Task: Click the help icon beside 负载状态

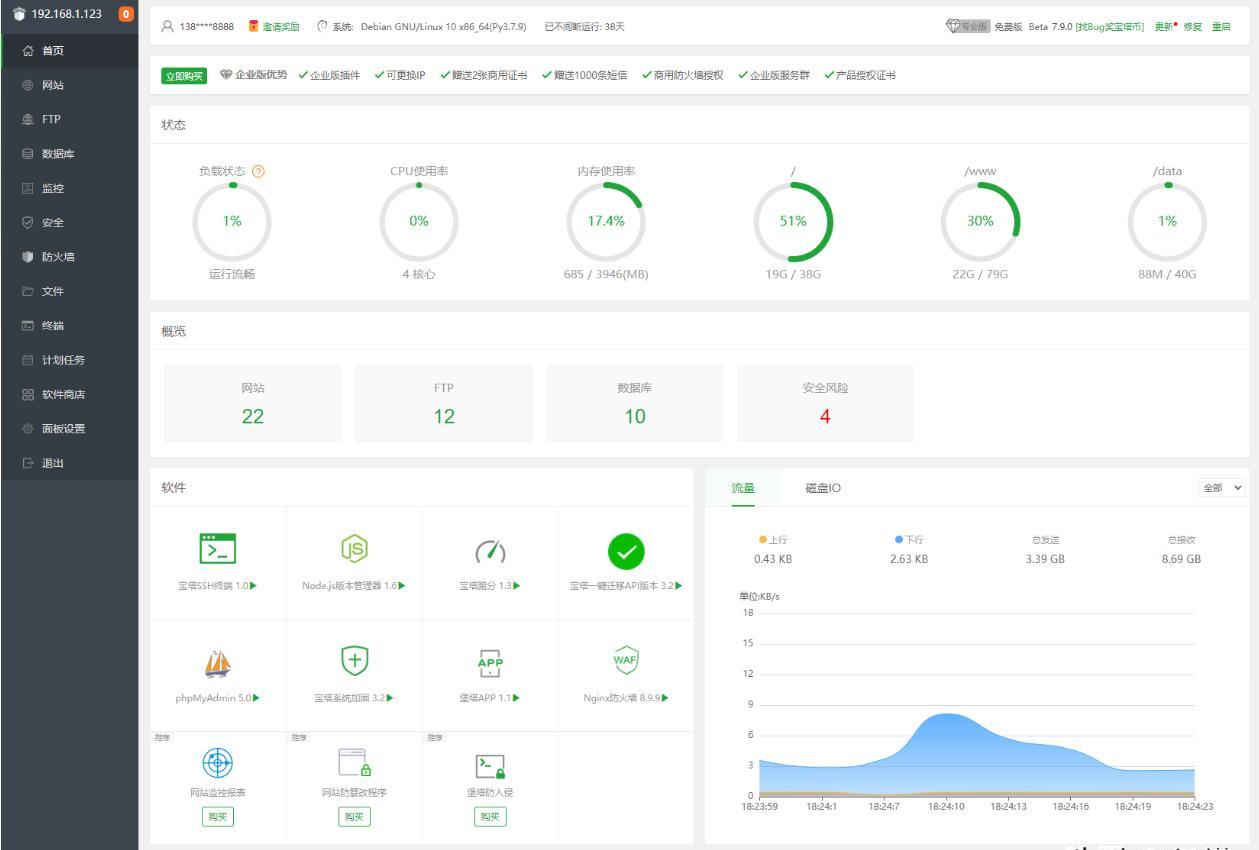Action: click(x=259, y=171)
